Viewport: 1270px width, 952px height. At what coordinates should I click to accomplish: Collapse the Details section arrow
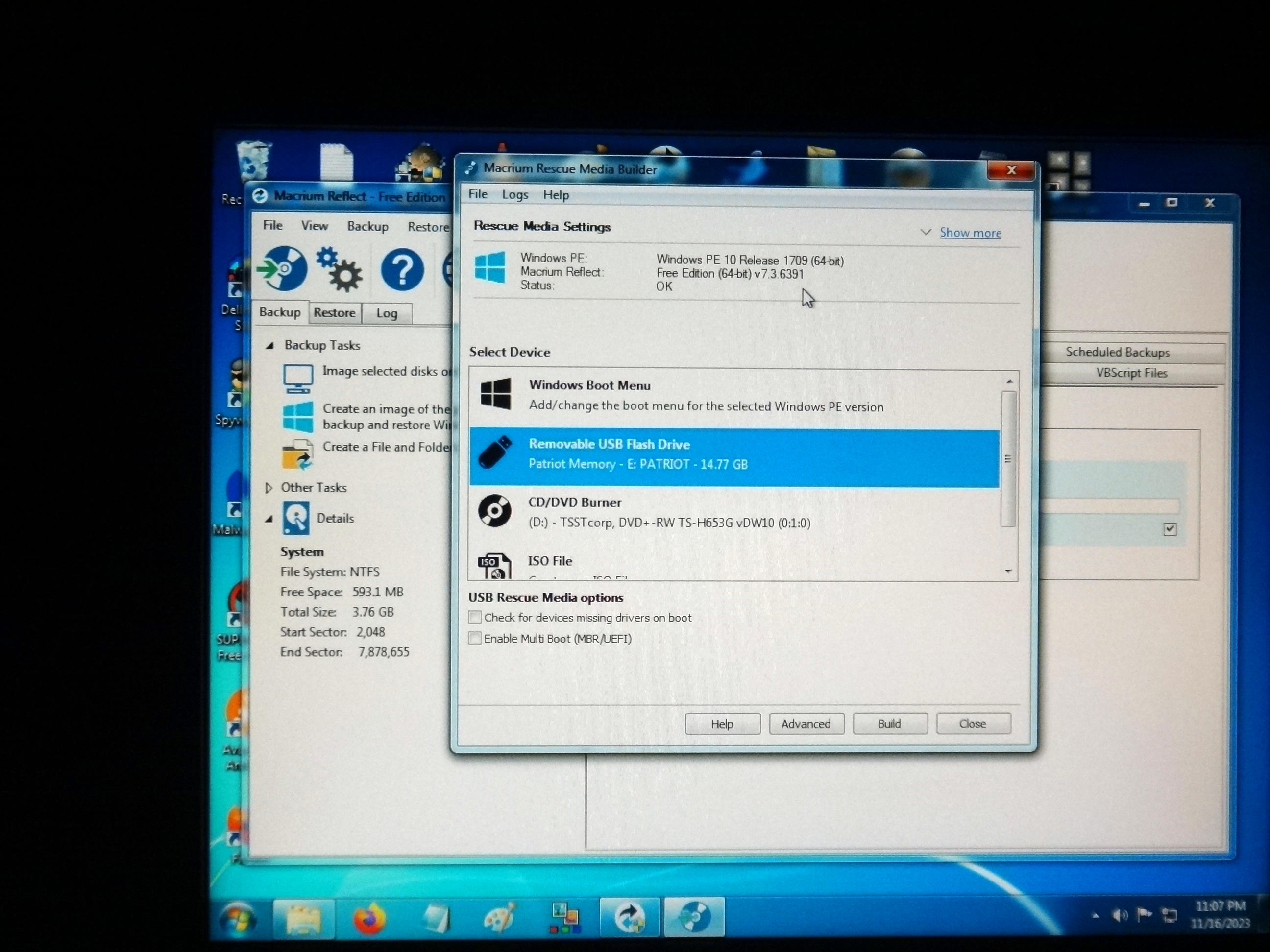(269, 519)
